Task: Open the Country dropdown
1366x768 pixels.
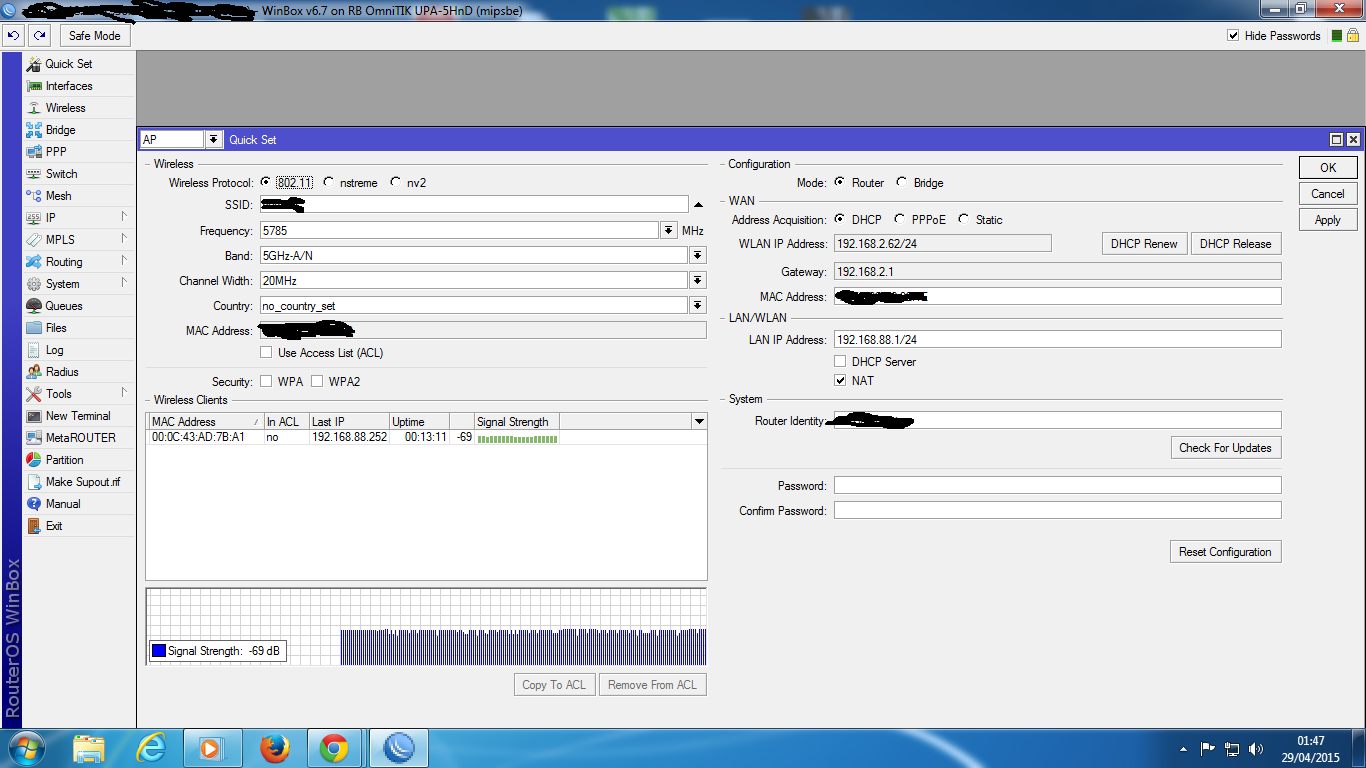Action: pyautogui.click(x=698, y=306)
